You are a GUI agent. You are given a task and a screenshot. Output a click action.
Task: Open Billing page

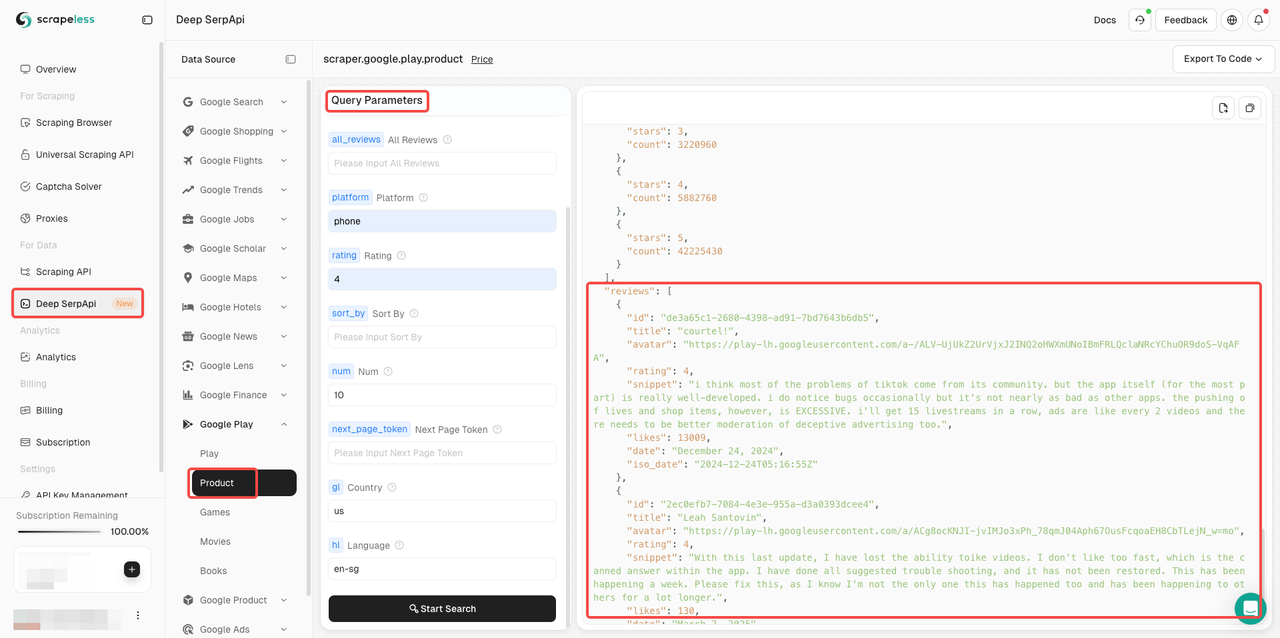49,410
